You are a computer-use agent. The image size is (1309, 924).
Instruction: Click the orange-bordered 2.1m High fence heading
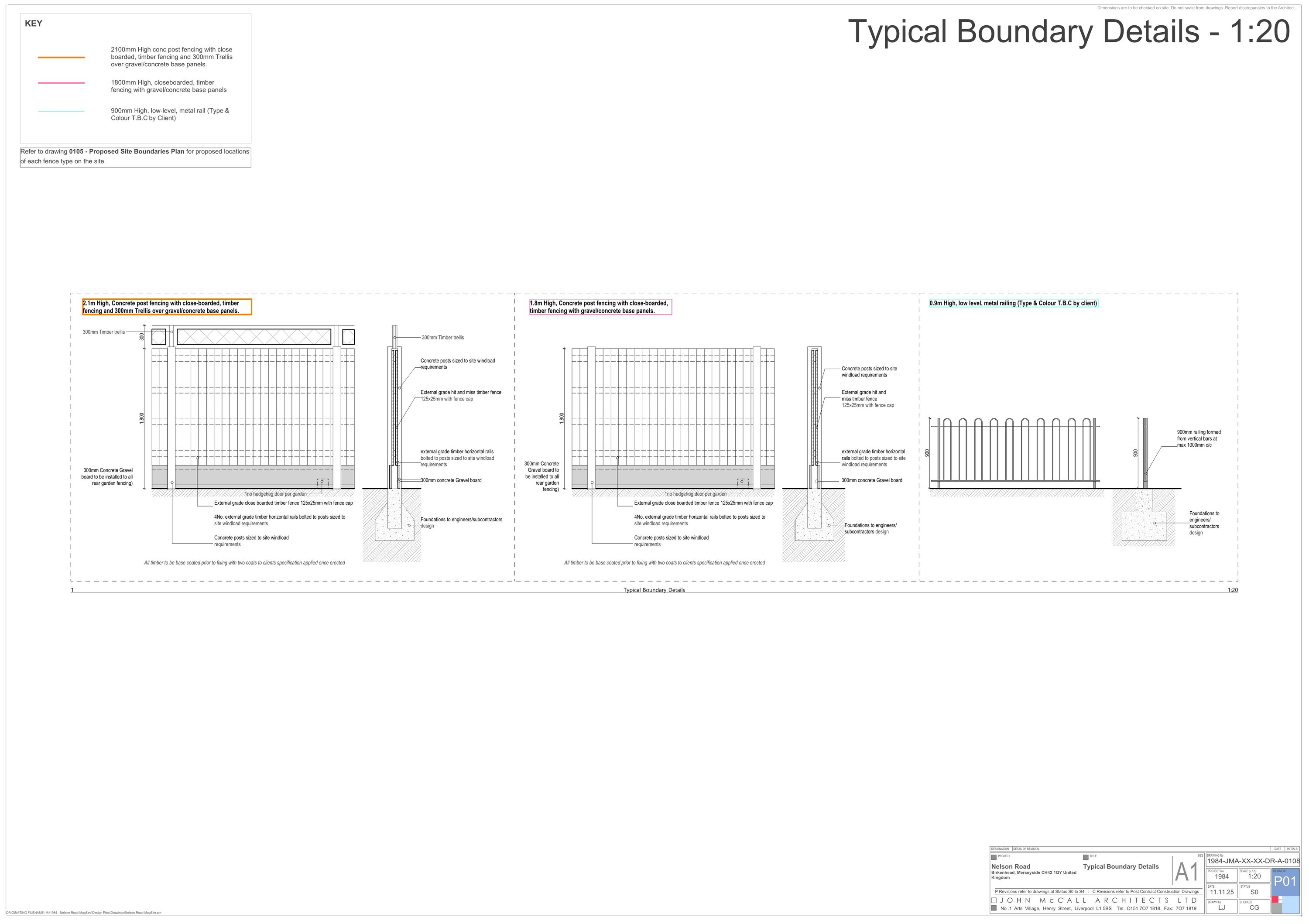pyautogui.click(x=167, y=307)
